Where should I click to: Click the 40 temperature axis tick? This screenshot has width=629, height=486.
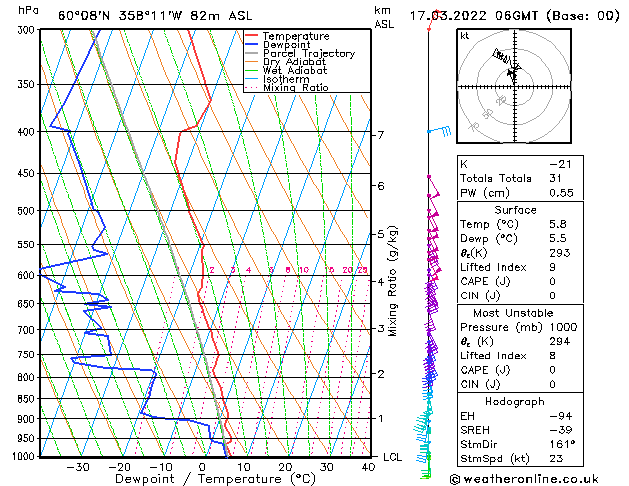(368, 467)
